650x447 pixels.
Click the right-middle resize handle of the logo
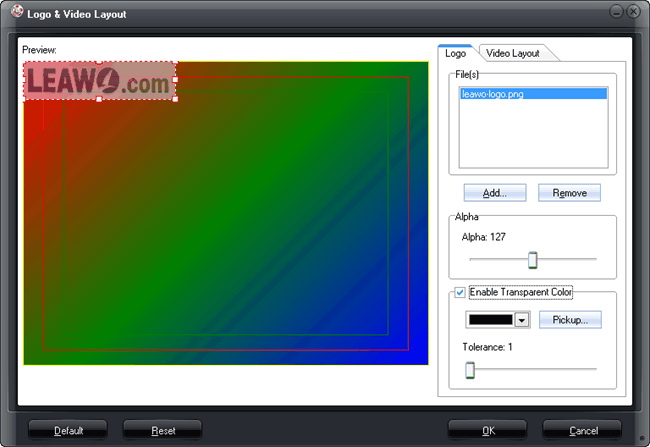[175, 79]
